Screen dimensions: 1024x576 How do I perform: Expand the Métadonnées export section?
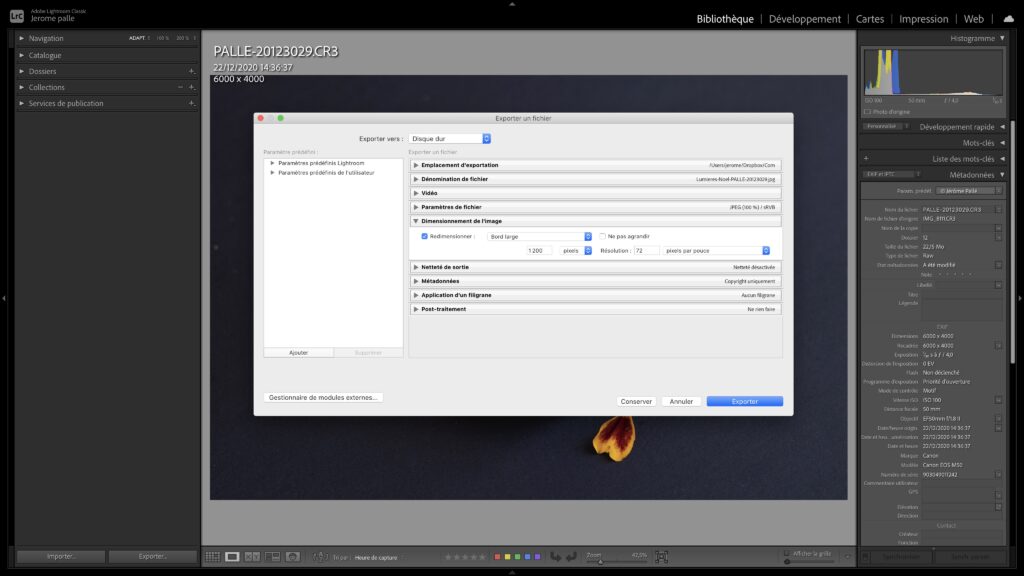(x=415, y=281)
